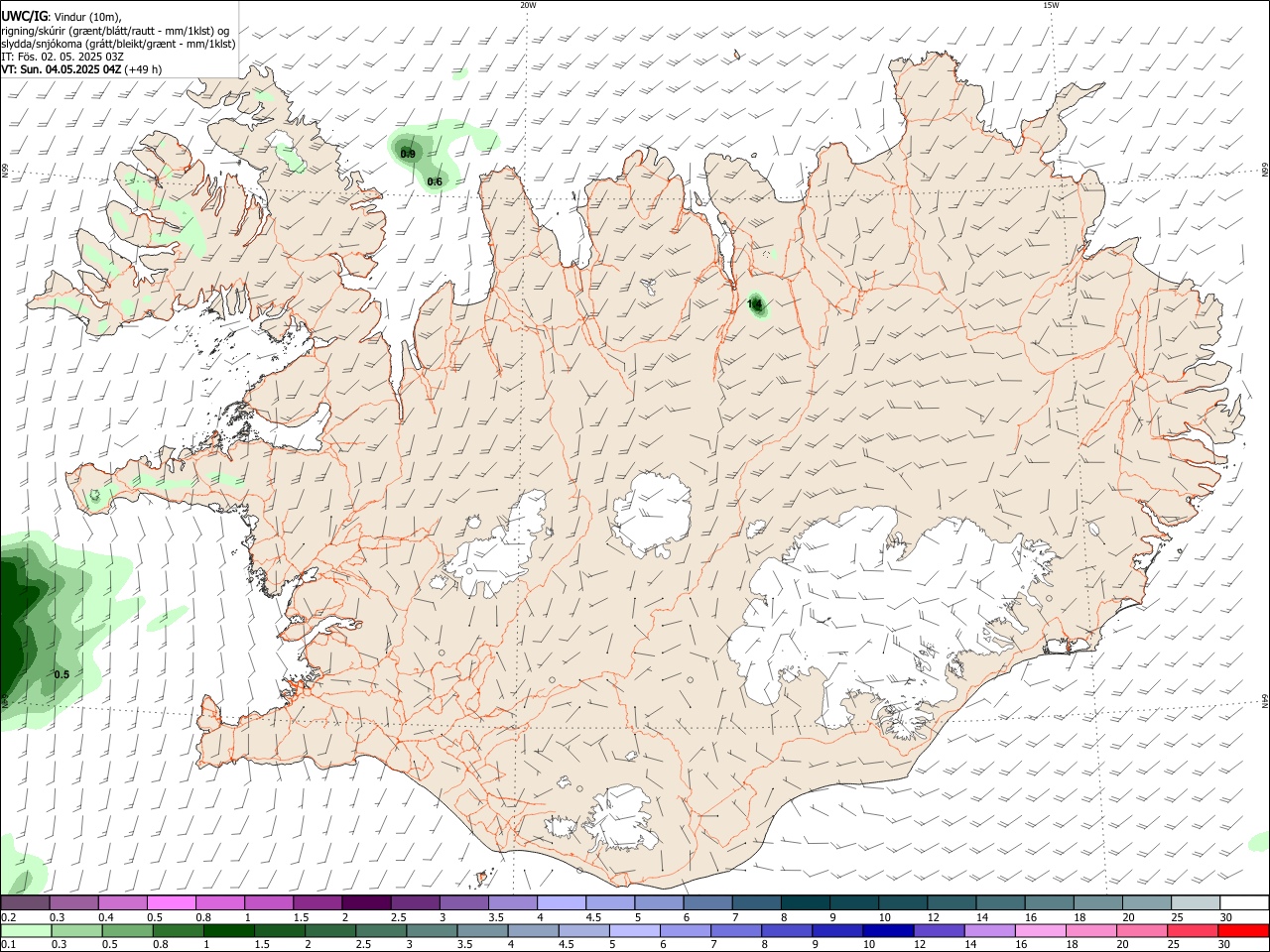The height and width of the screenshot is (952, 1270).
Task: Click the white swatch ending the upper color scale
Action: [1244, 902]
